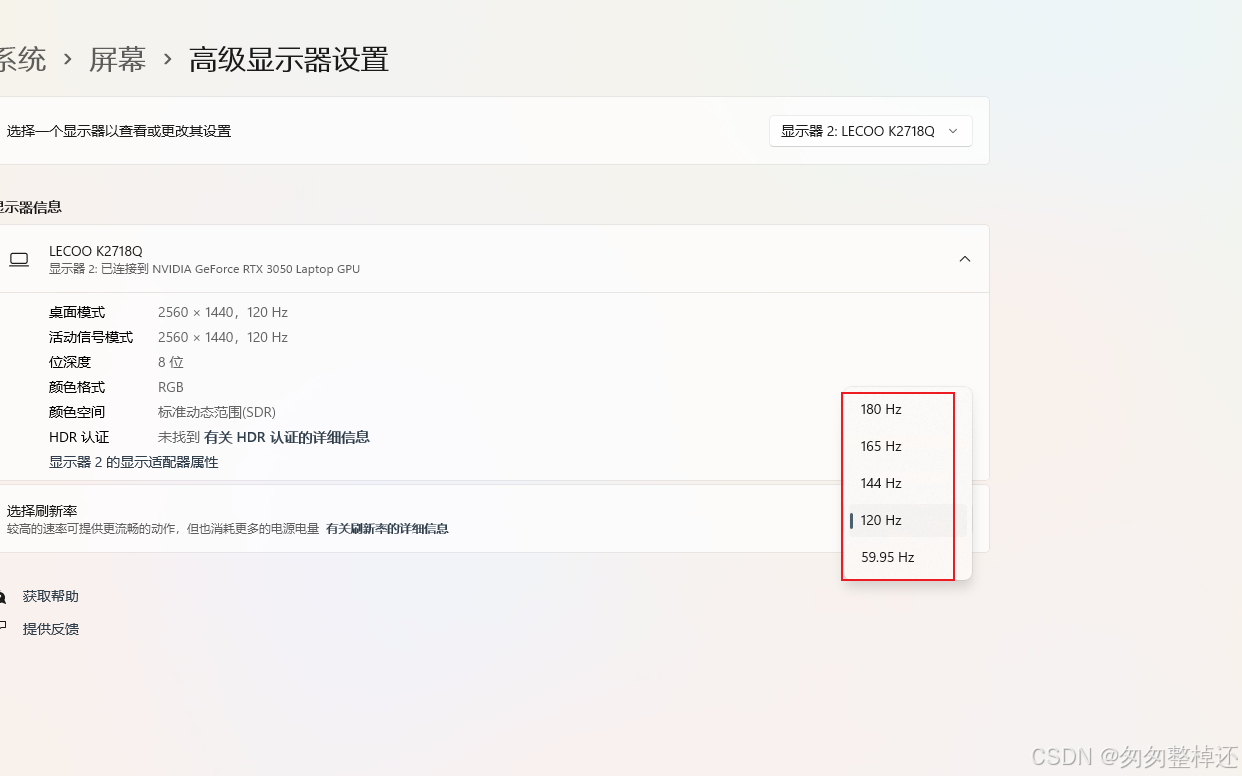This screenshot has width=1242, height=776.
Task: Collapse the LECOO K2718Q info section chevron
Action: (x=965, y=259)
